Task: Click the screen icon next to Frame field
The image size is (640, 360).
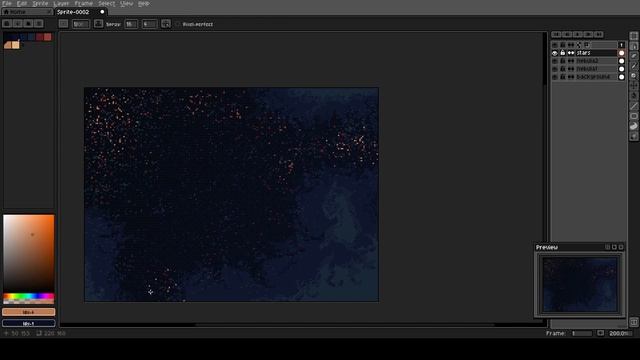Action: (x=600, y=333)
